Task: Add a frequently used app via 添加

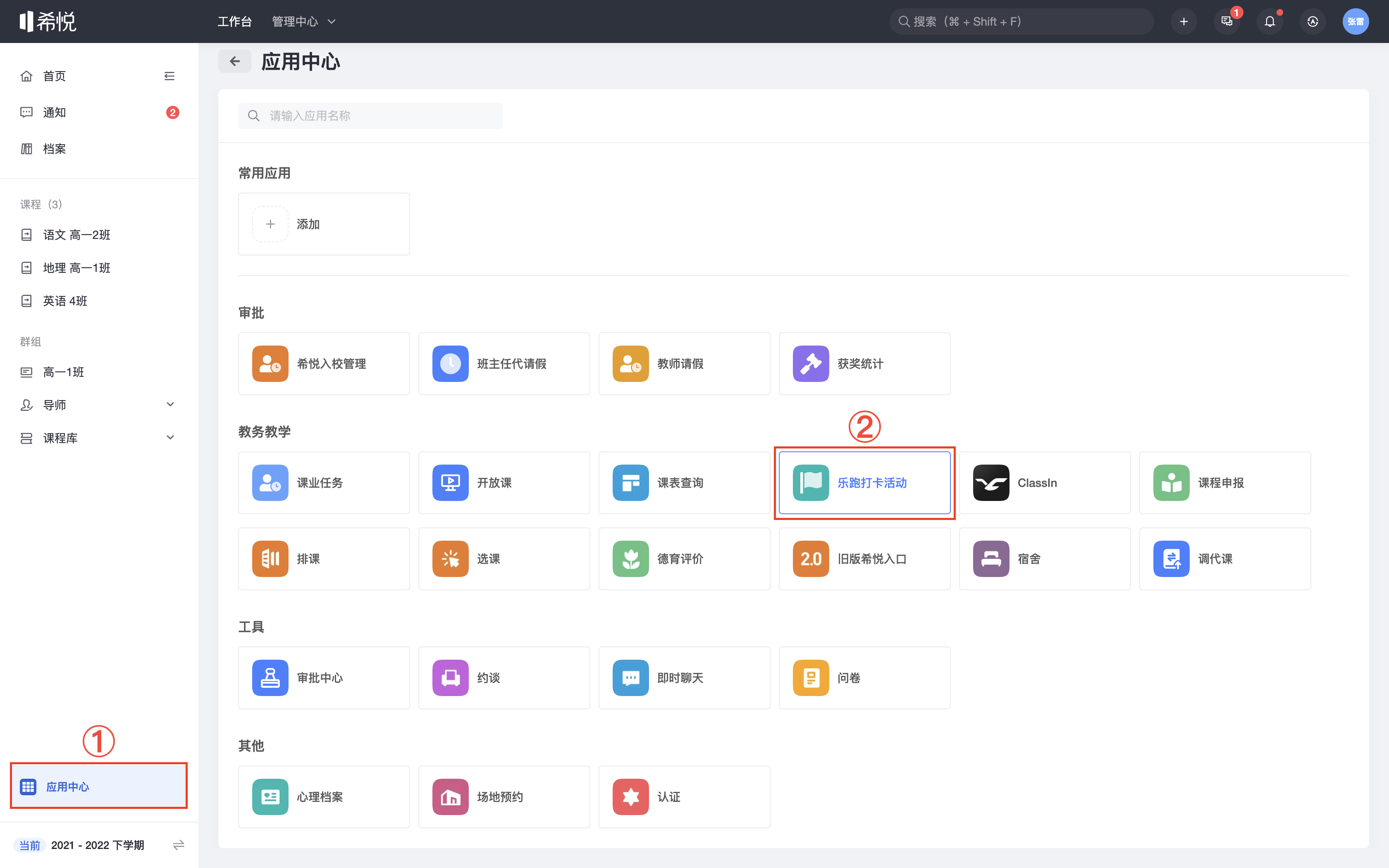Action: point(324,224)
